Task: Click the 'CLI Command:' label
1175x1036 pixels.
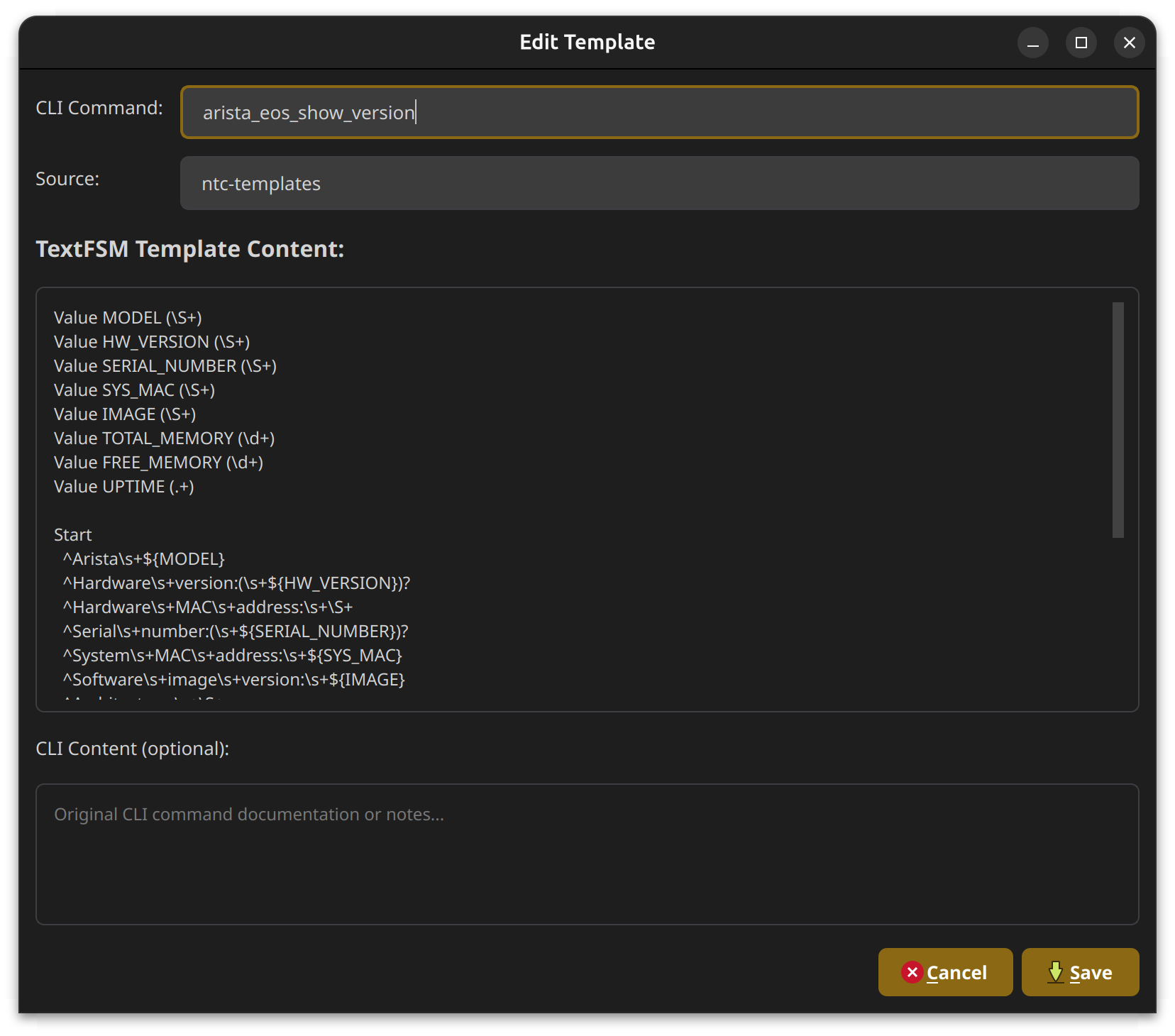Action: [99, 108]
